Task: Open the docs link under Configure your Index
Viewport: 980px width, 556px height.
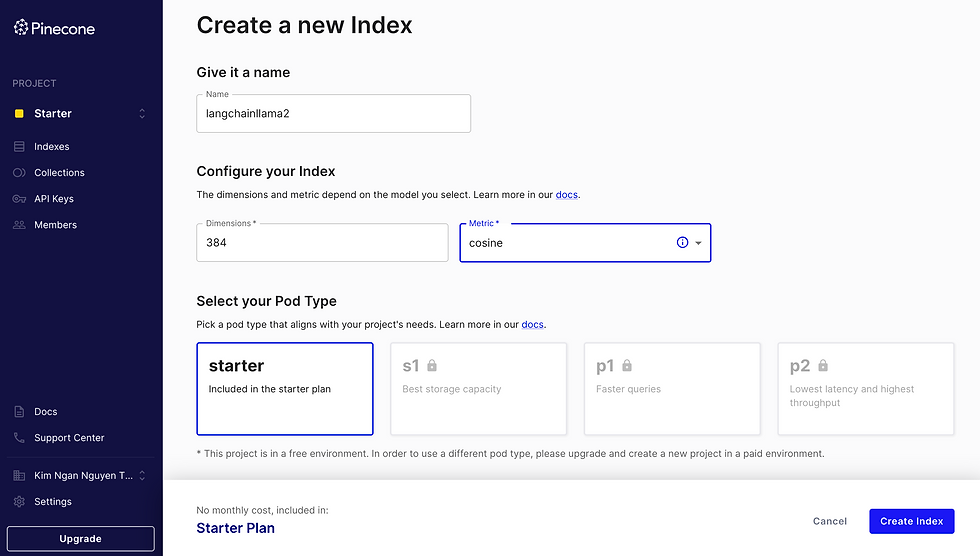Action: tap(567, 195)
